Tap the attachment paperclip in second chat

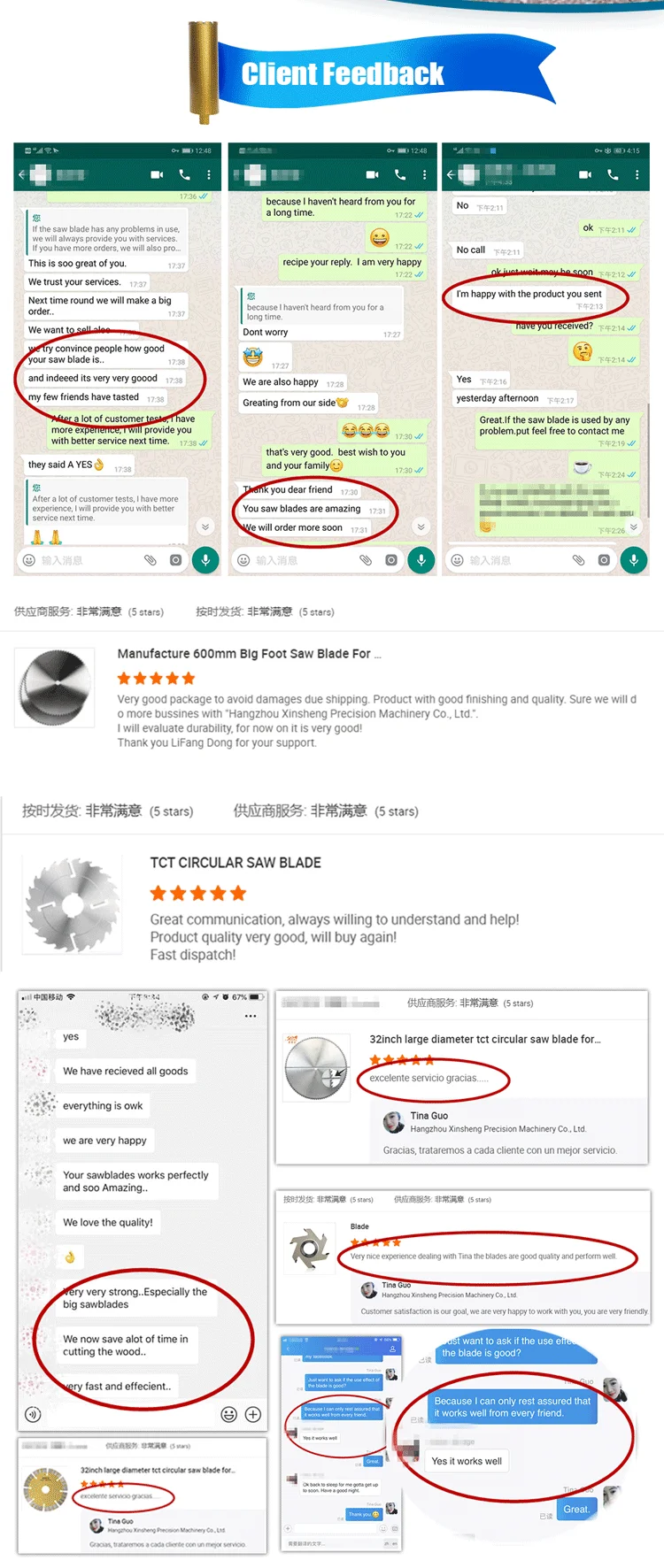[366, 560]
